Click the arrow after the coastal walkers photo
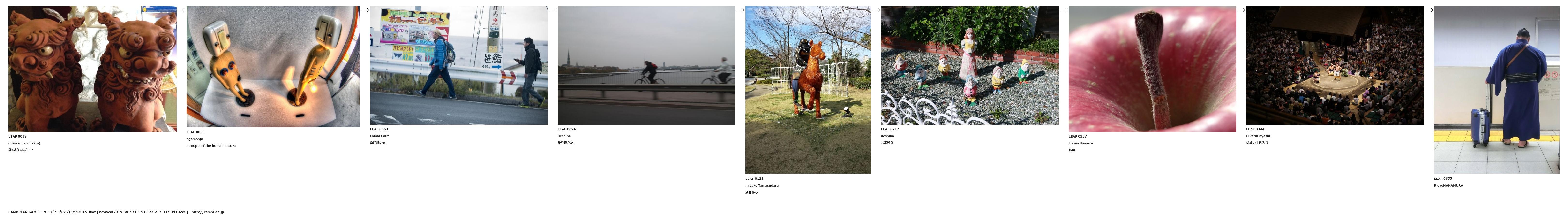The width and height of the screenshot is (1568, 218). (x=552, y=10)
